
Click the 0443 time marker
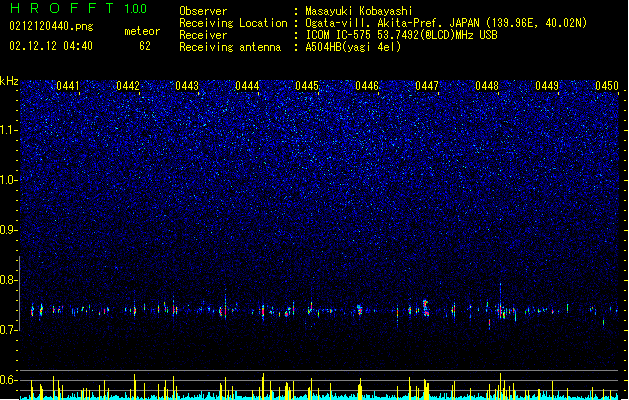187,86
